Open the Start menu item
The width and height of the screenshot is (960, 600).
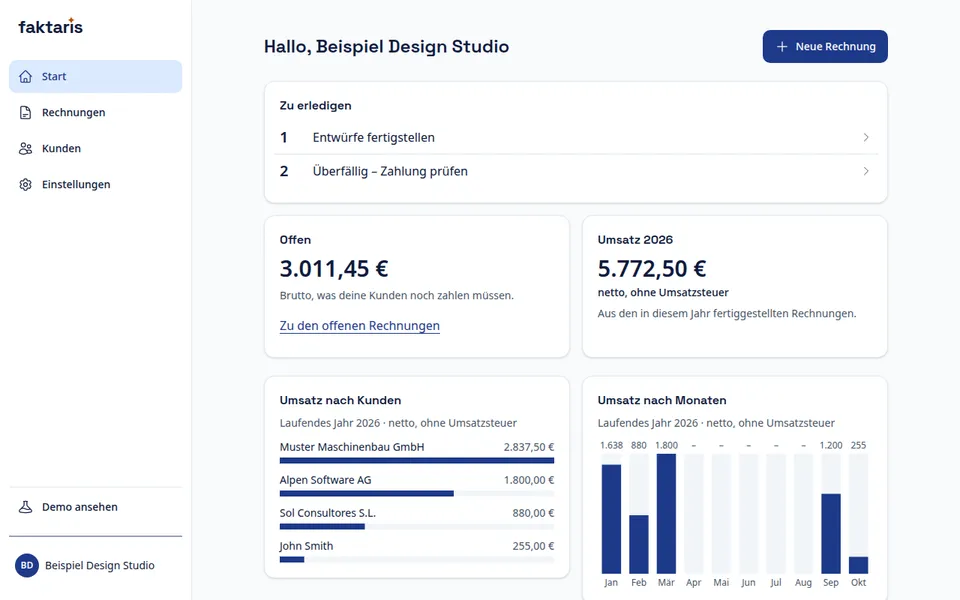[96, 77]
